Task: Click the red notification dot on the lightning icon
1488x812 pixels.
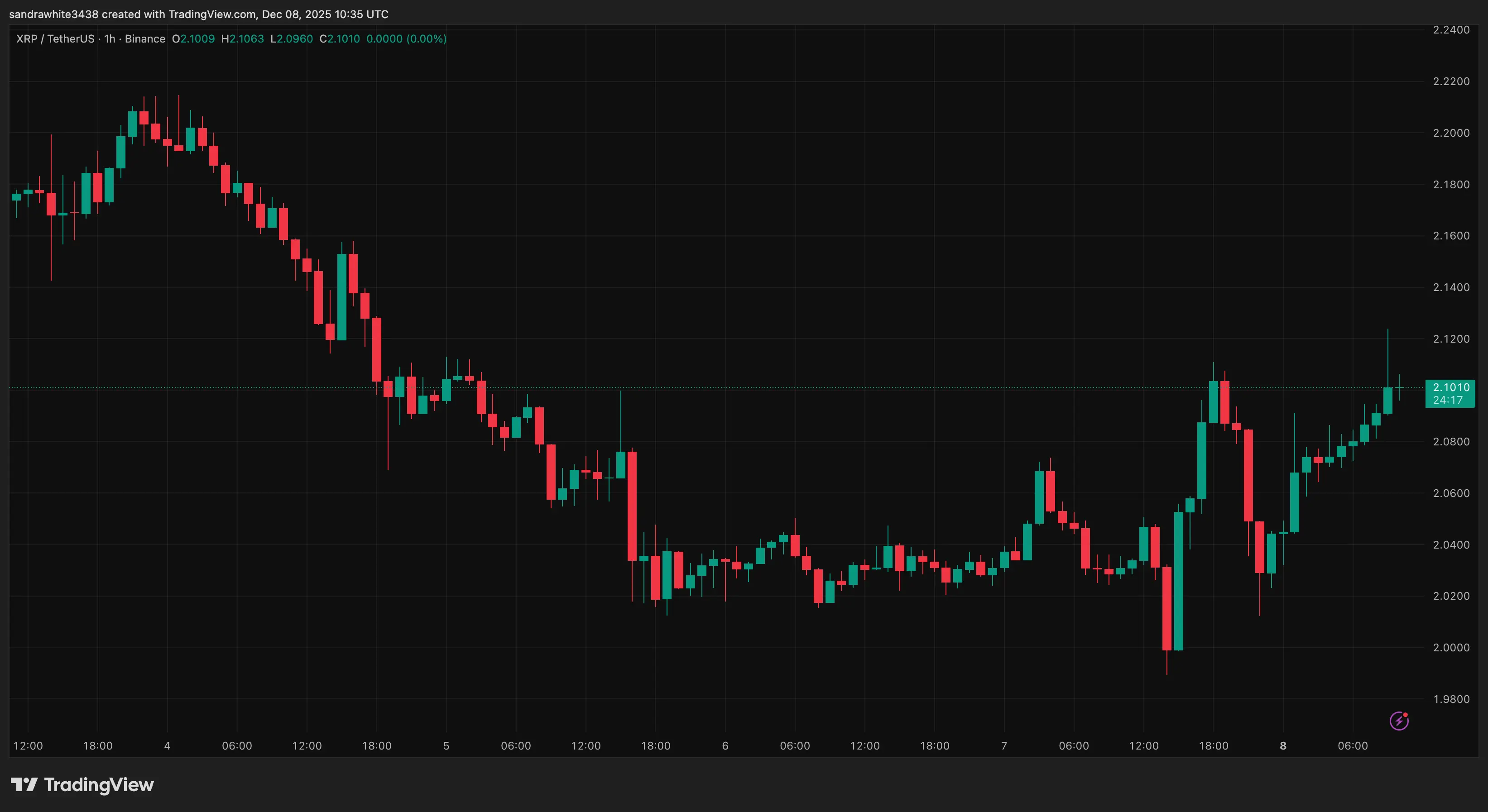Action: pyautogui.click(x=1406, y=715)
